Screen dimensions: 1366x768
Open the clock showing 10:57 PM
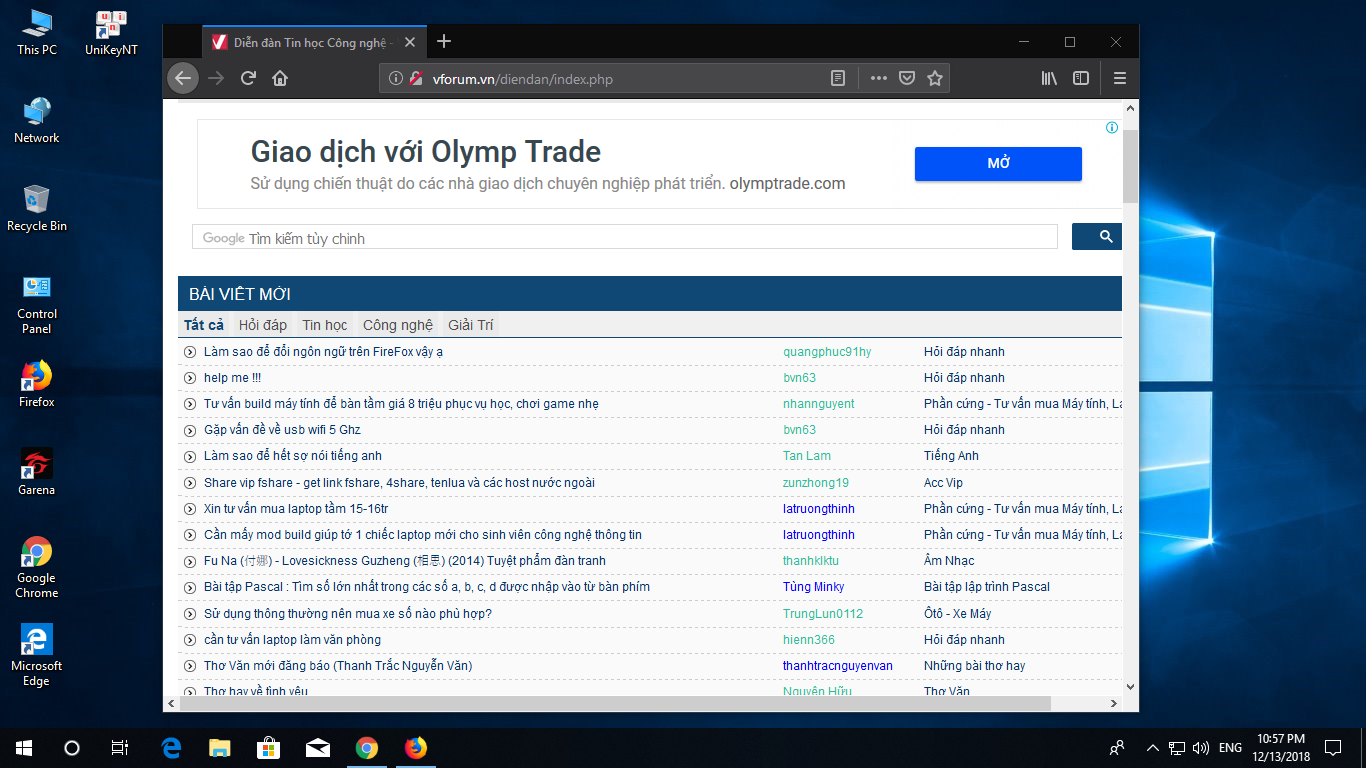click(1281, 747)
